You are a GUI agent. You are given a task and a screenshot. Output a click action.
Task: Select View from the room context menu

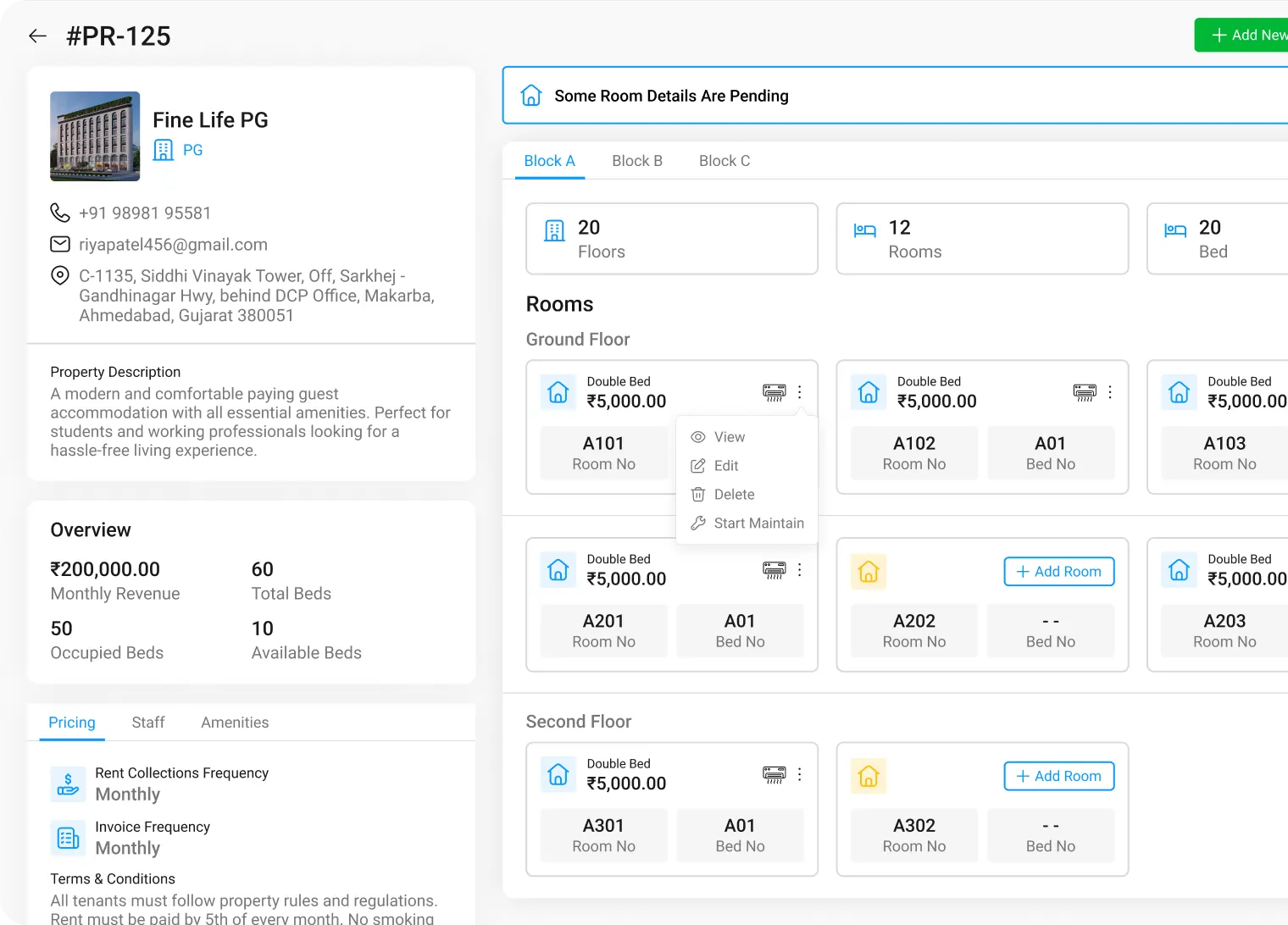(729, 437)
